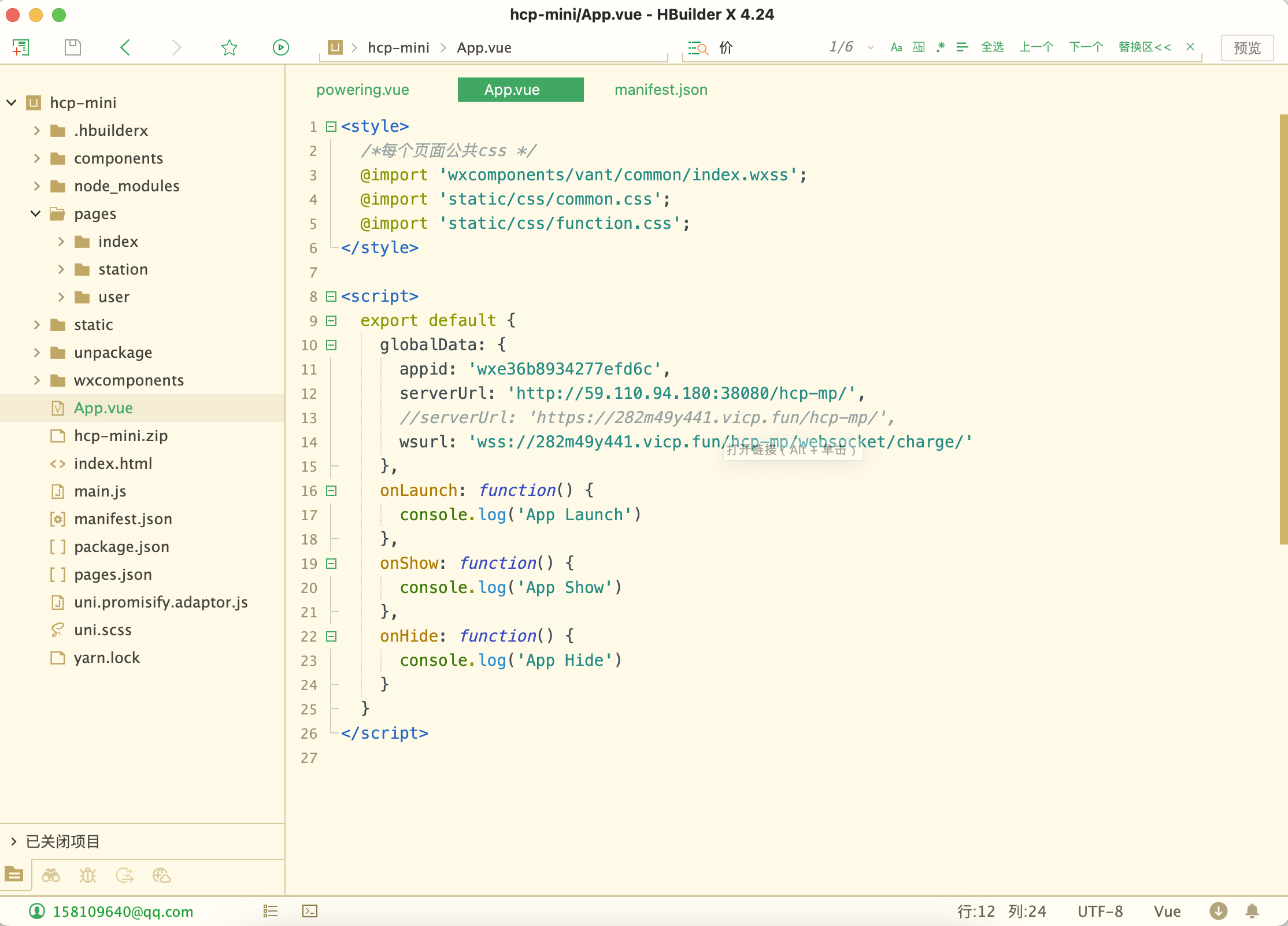
Task: Expand the station folder
Action: 61,269
